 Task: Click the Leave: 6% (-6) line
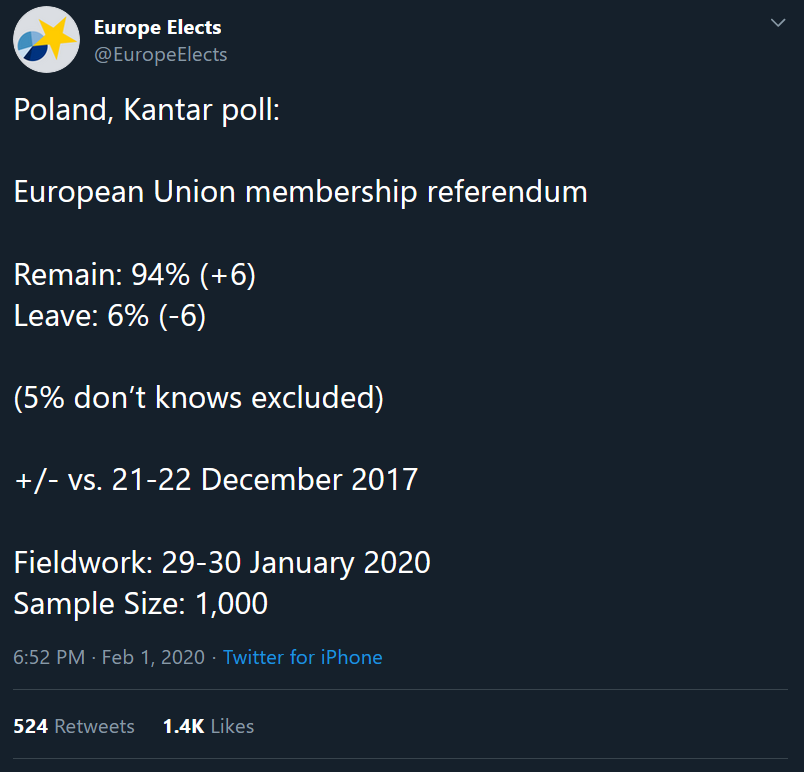point(110,316)
